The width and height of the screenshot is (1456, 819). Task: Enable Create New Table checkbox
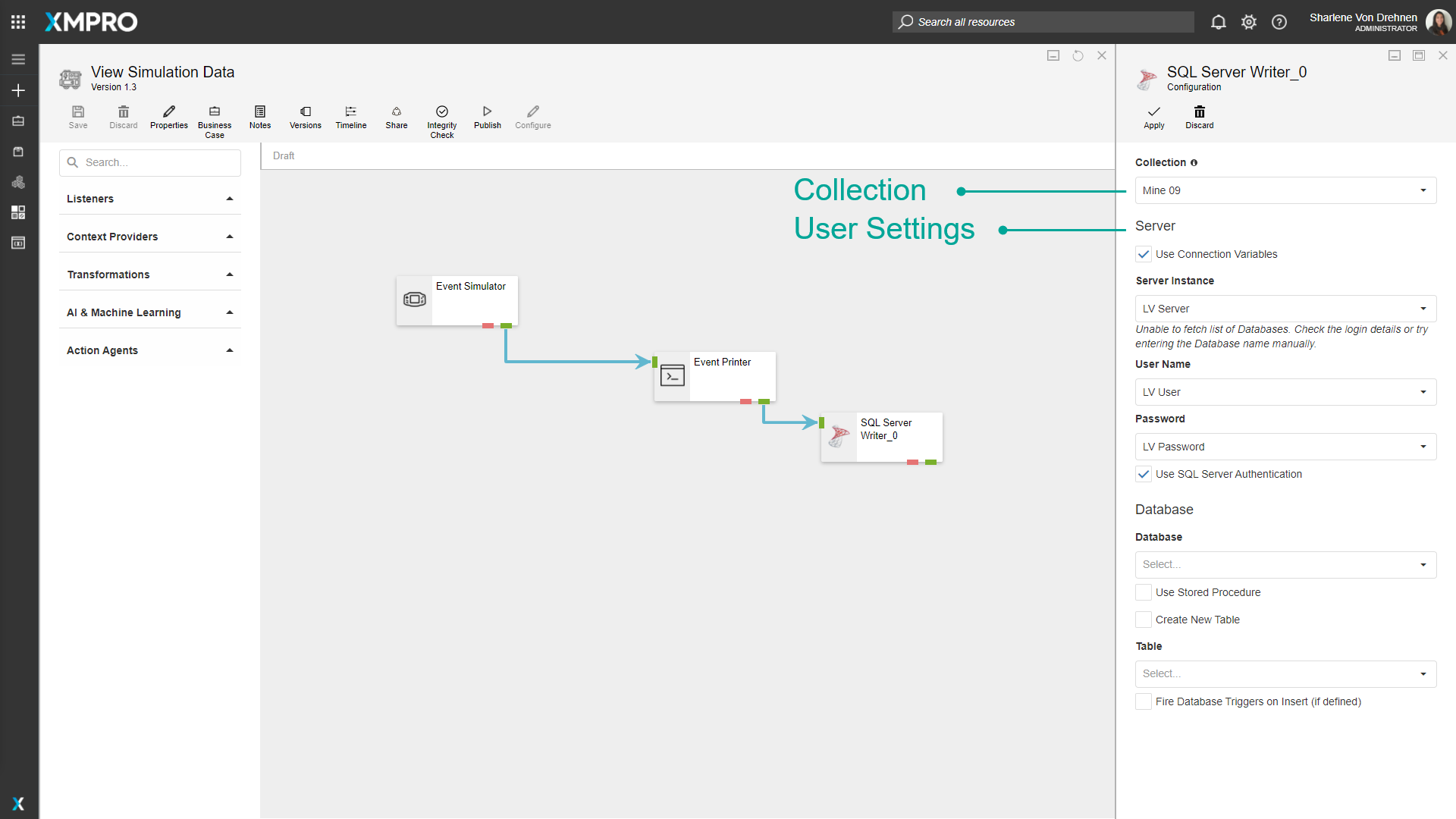[x=1144, y=620]
